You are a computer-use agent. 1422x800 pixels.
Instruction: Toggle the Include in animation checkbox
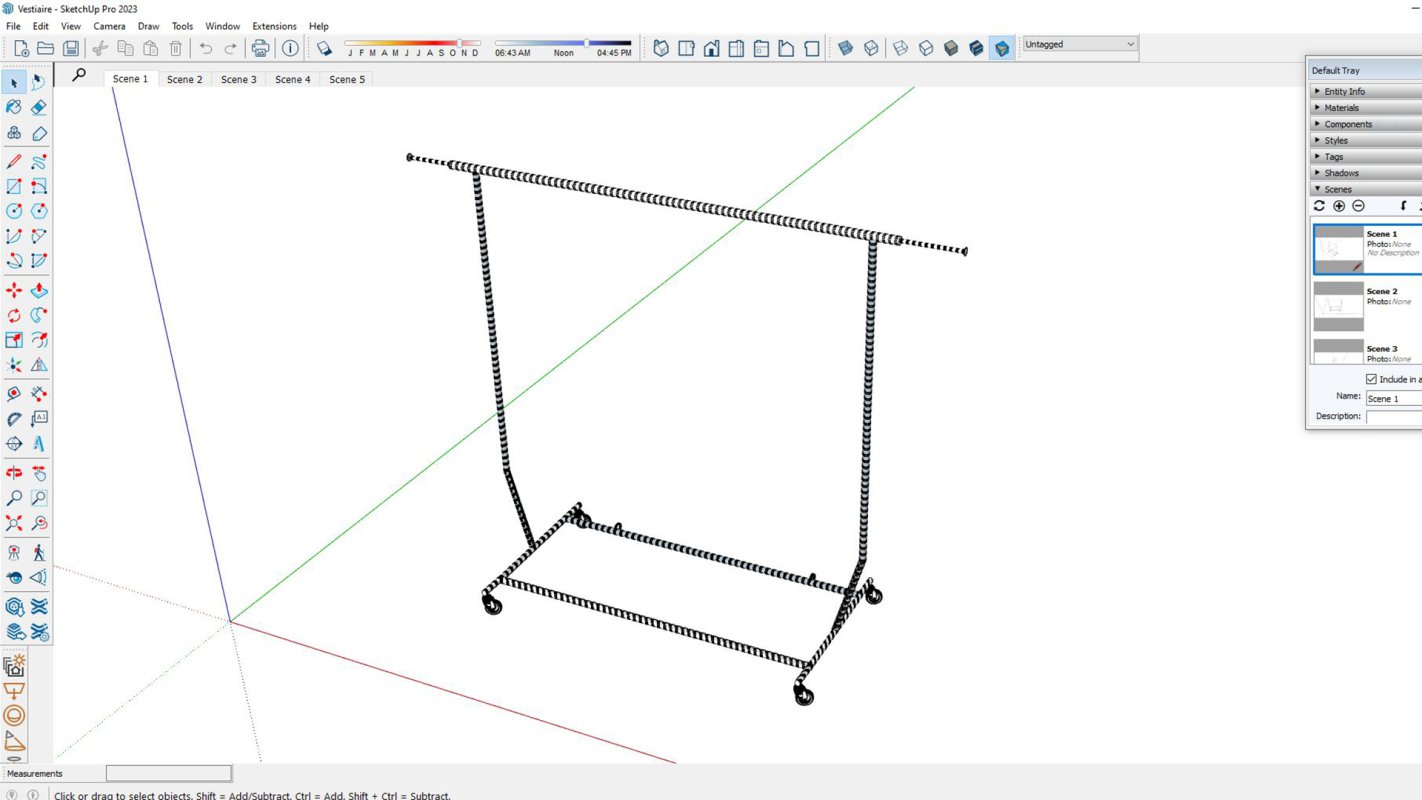[1371, 379]
